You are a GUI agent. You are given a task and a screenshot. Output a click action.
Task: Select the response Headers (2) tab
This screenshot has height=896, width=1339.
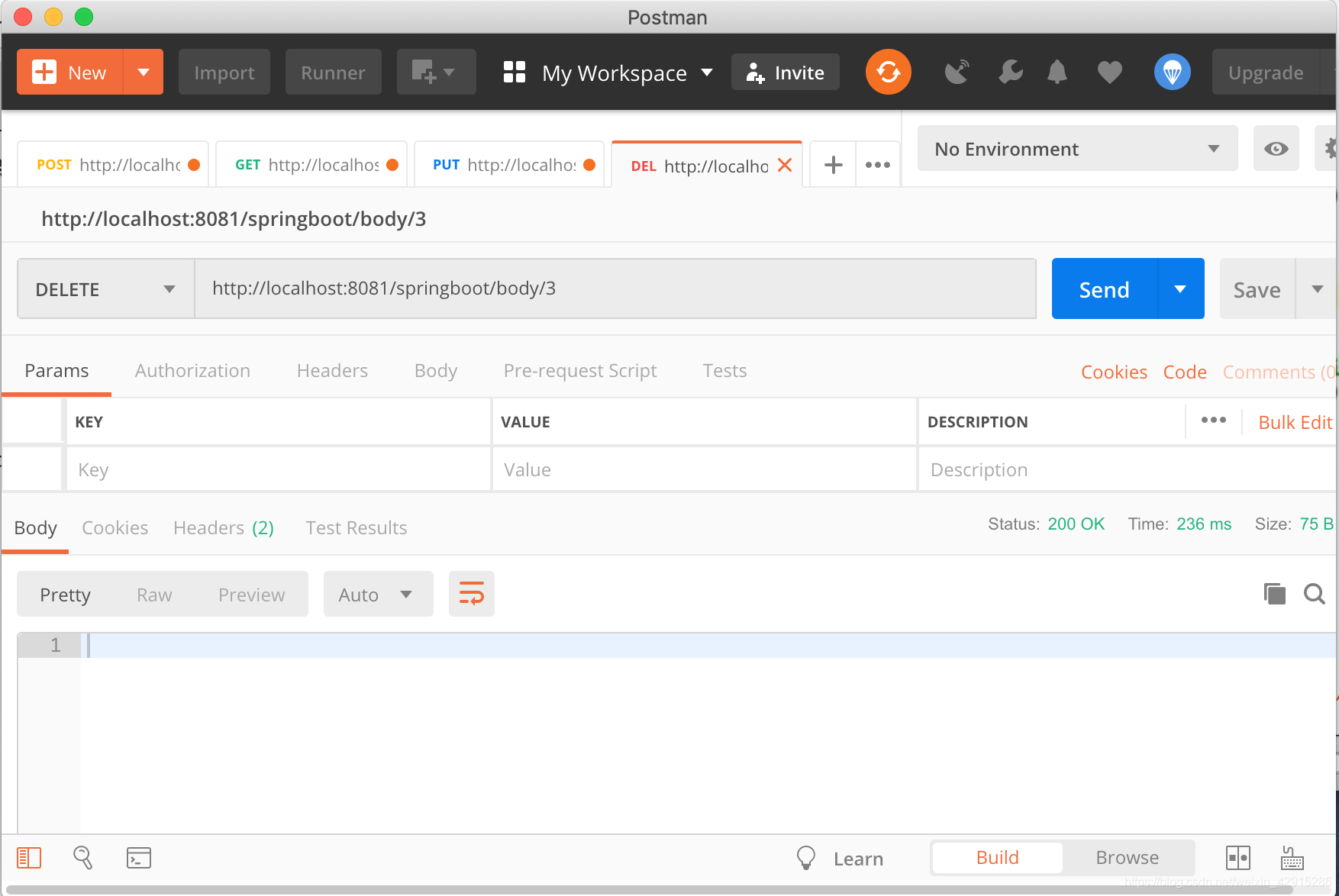(x=223, y=528)
